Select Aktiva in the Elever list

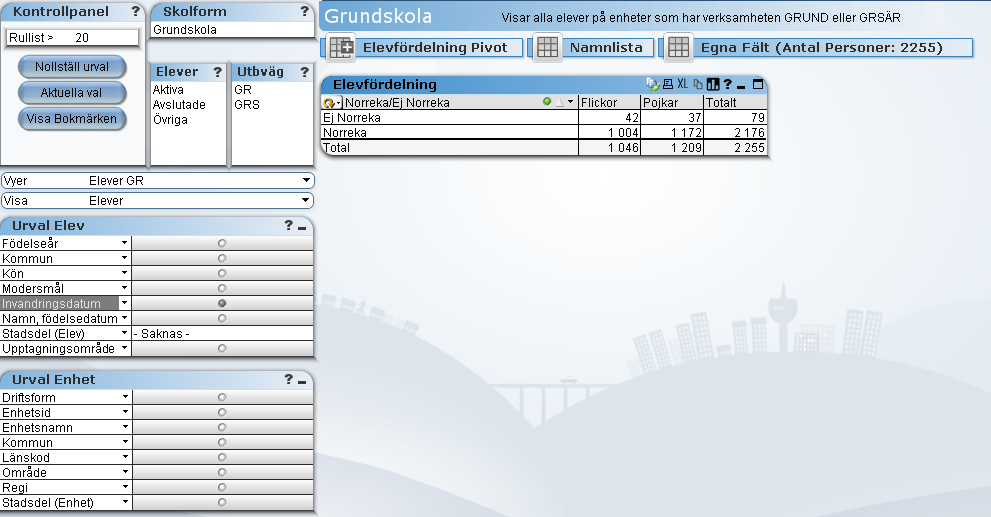(x=188, y=90)
